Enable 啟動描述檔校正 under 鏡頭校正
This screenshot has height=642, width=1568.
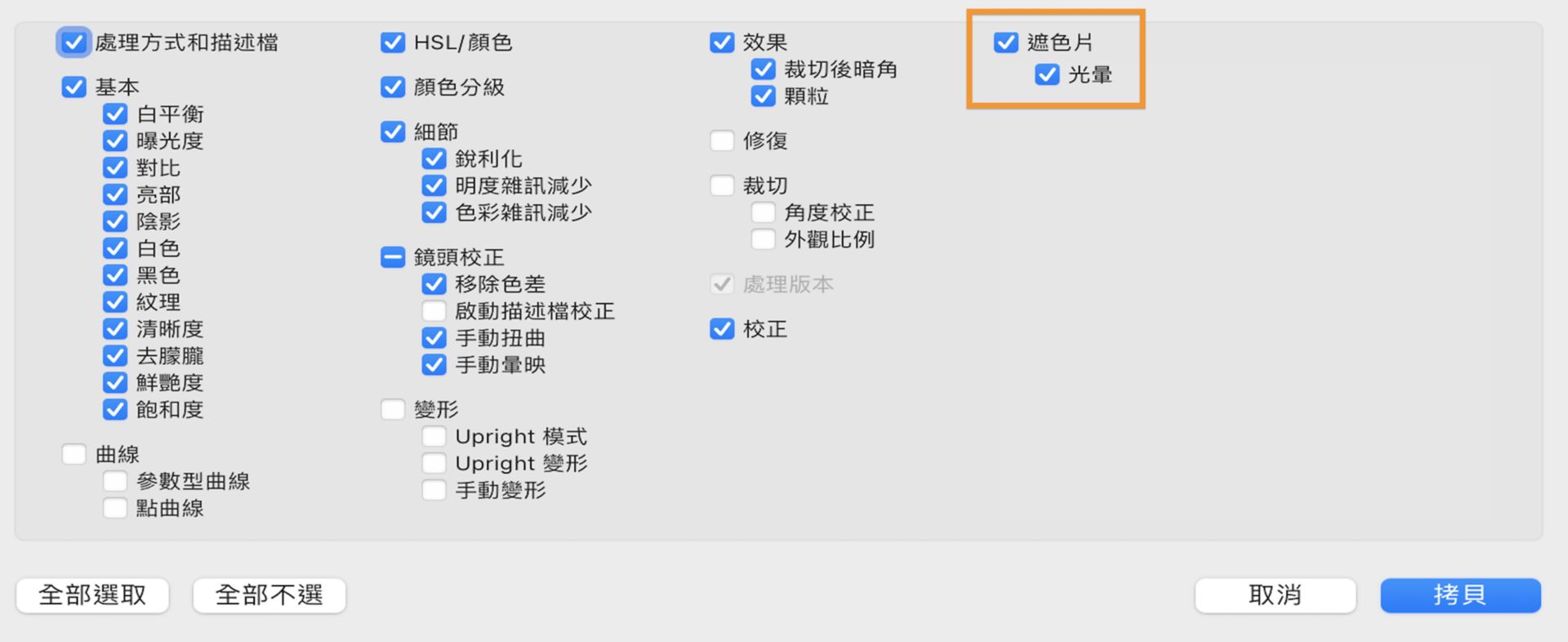coord(434,310)
